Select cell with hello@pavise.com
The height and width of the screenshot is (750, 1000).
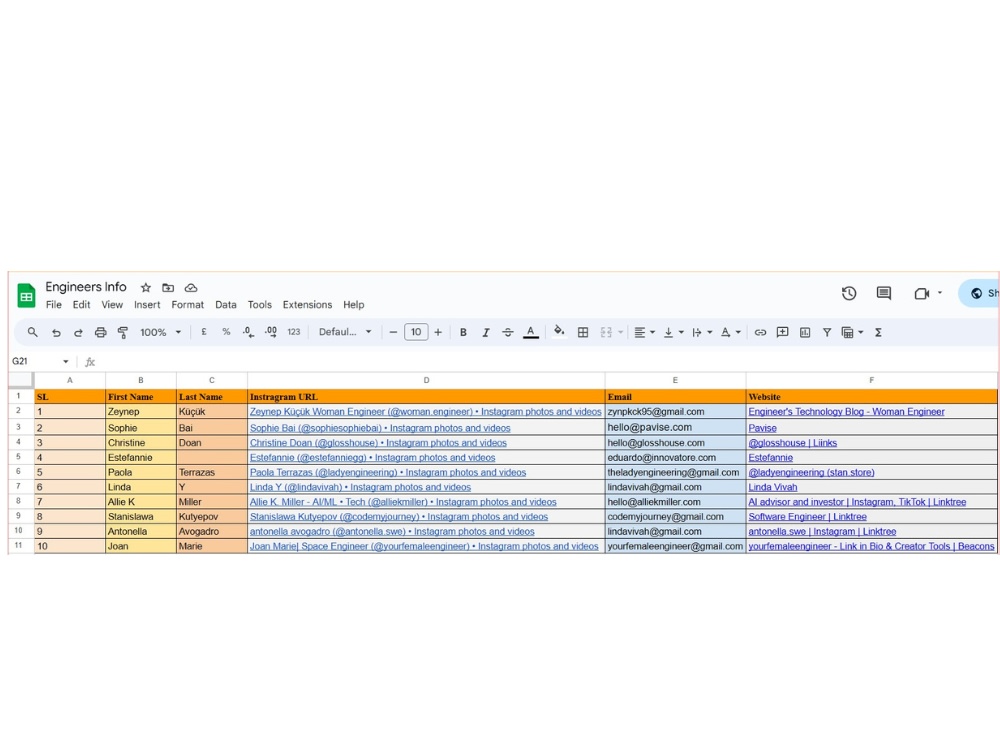[x=675, y=427]
